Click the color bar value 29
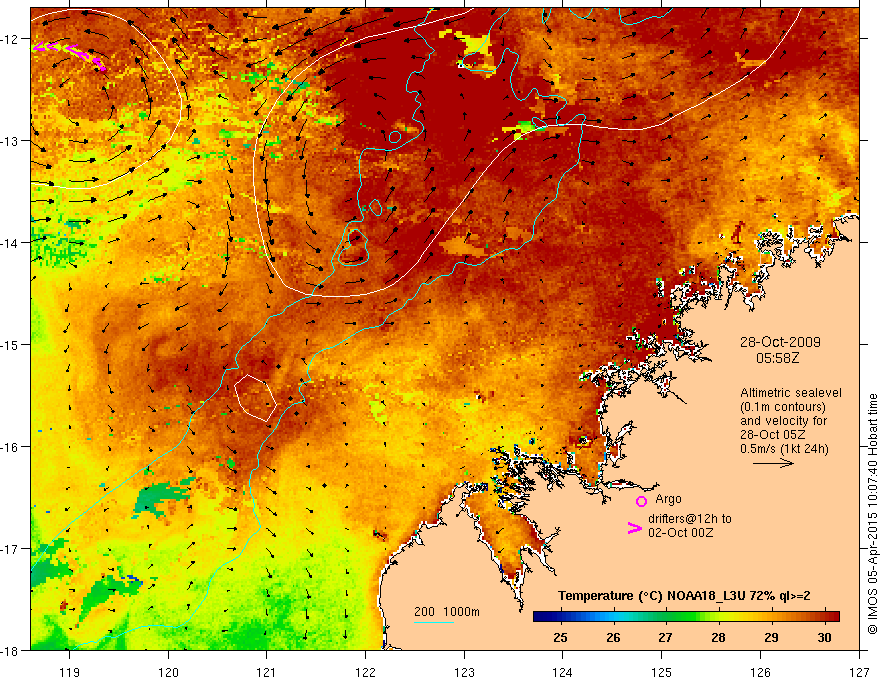The width and height of the screenshot is (880, 680). 771,637
